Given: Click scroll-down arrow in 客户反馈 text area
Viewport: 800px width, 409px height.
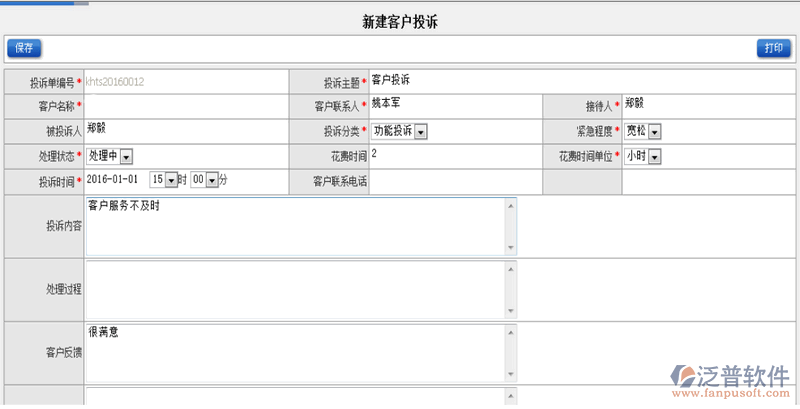Looking at the screenshot, I should [511, 374].
